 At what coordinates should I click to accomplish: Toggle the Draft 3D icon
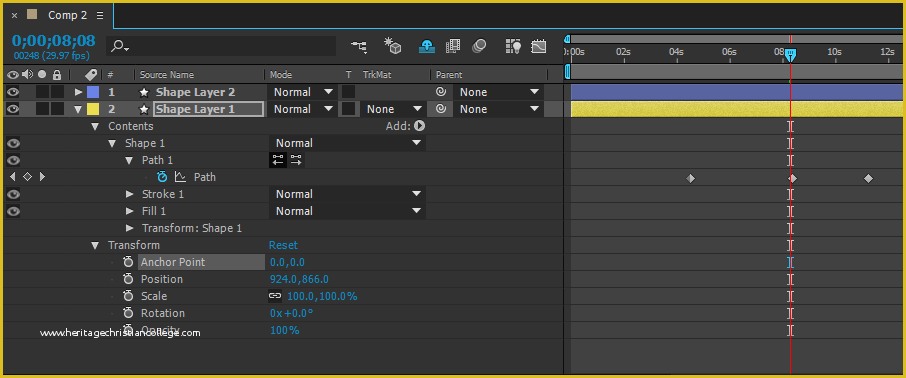(393, 46)
